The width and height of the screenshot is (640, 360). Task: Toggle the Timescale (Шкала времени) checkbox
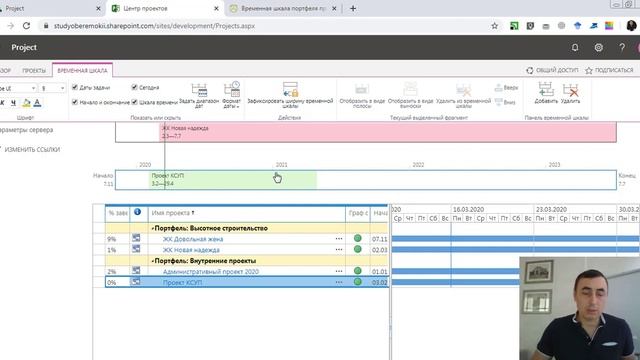134,102
